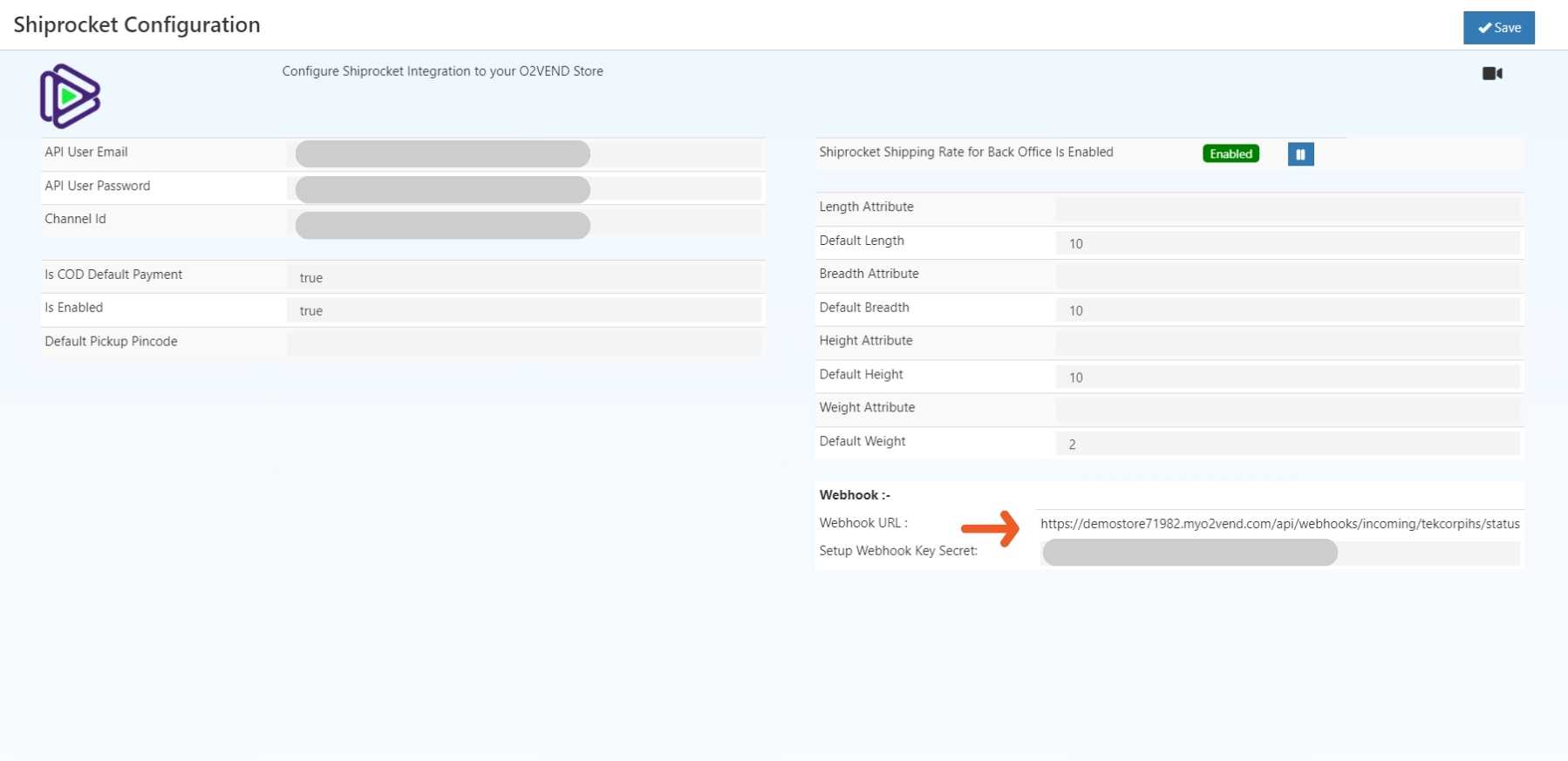Edit the Default Length value

tap(1287, 243)
